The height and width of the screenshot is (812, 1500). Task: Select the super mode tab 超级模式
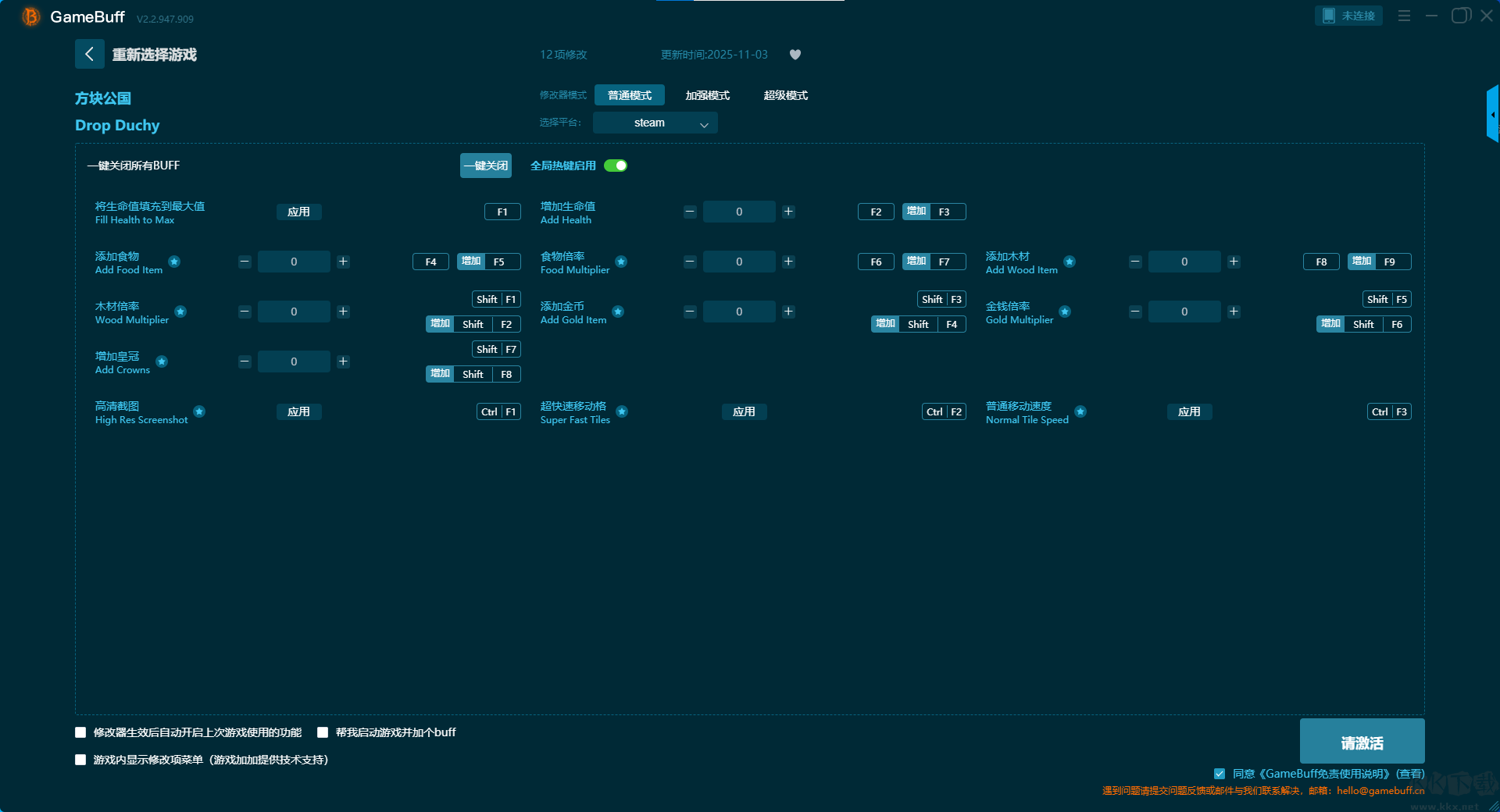pos(786,95)
